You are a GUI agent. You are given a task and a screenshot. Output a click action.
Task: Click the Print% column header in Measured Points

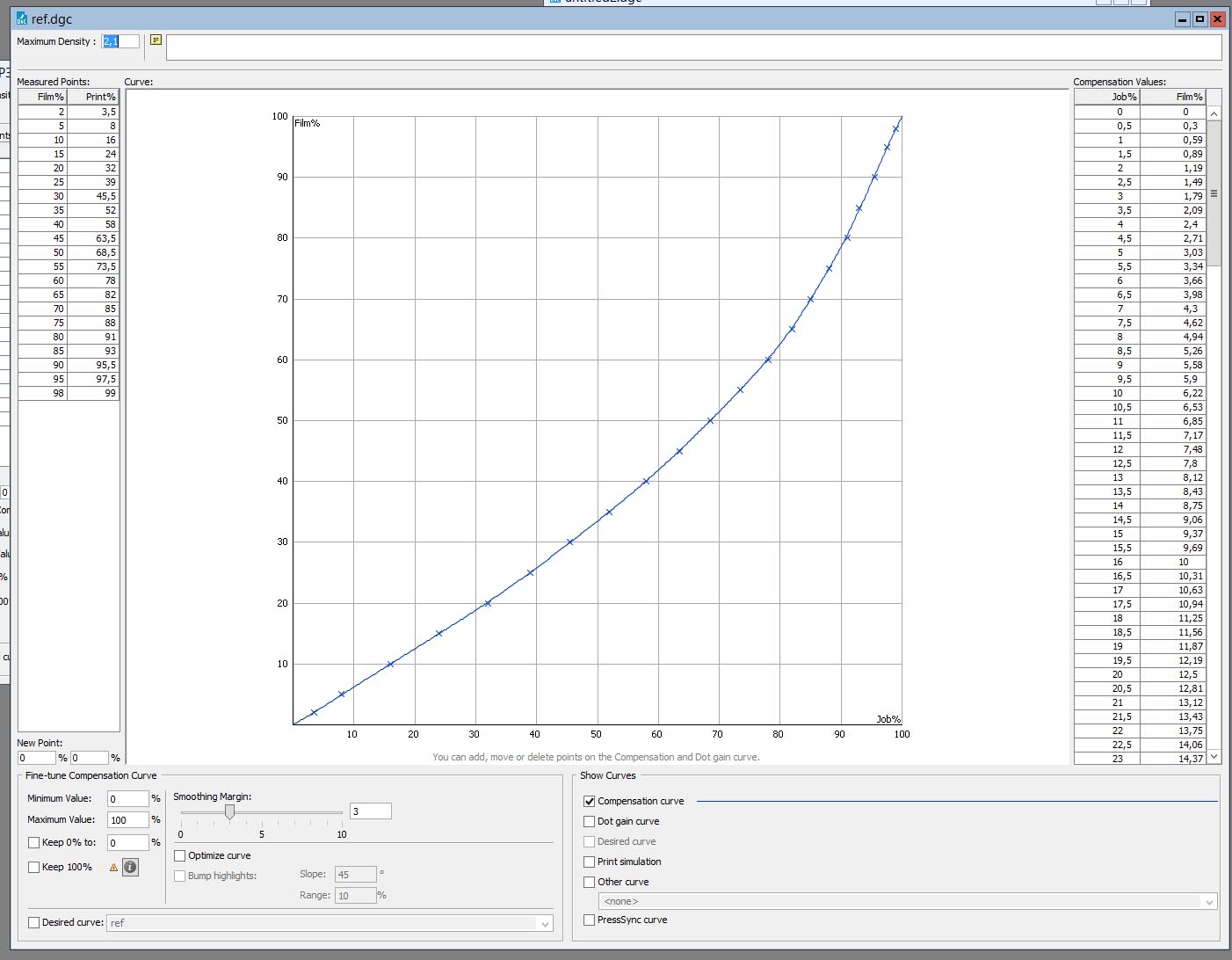click(x=93, y=97)
